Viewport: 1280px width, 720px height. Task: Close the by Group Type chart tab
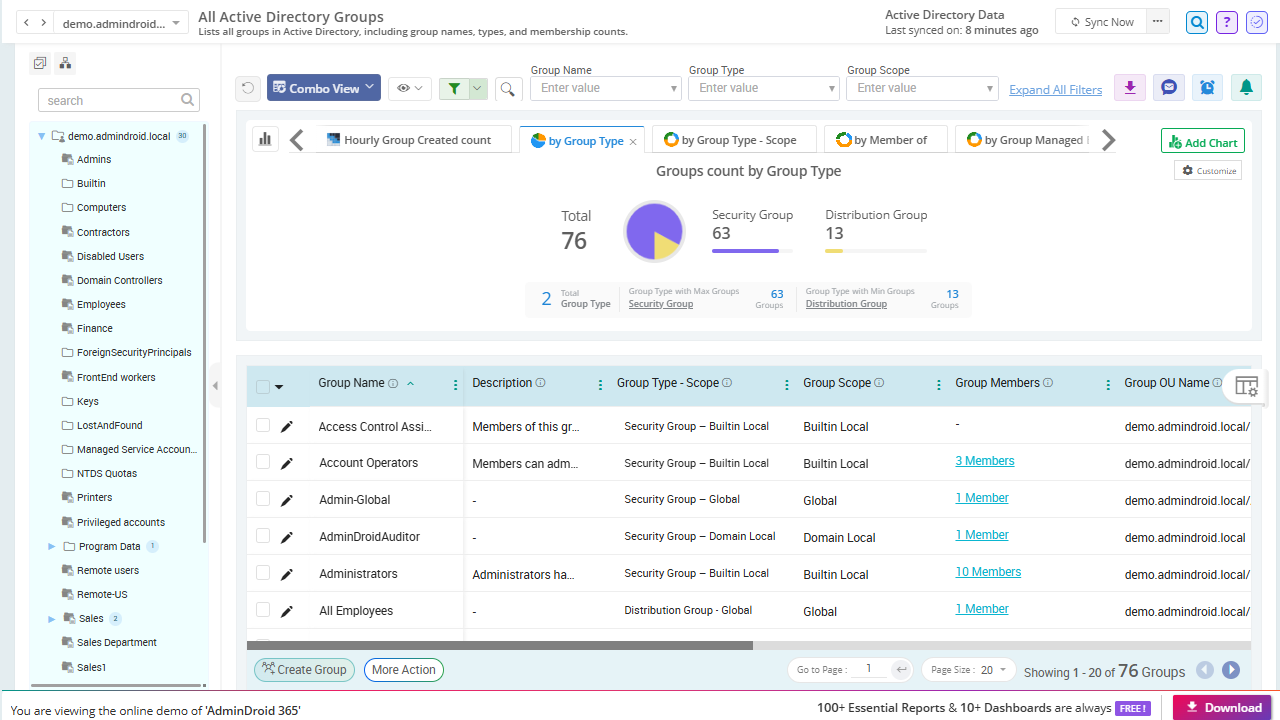(x=633, y=142)
